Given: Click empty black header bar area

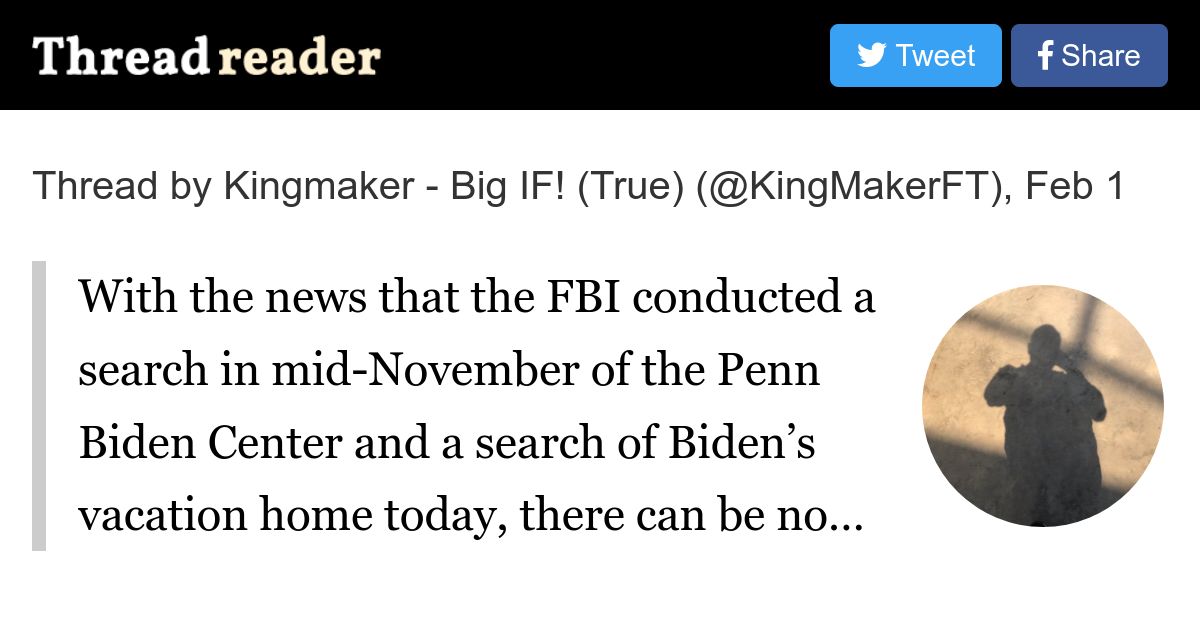Looking at the screenshot, I should (600, 55).
